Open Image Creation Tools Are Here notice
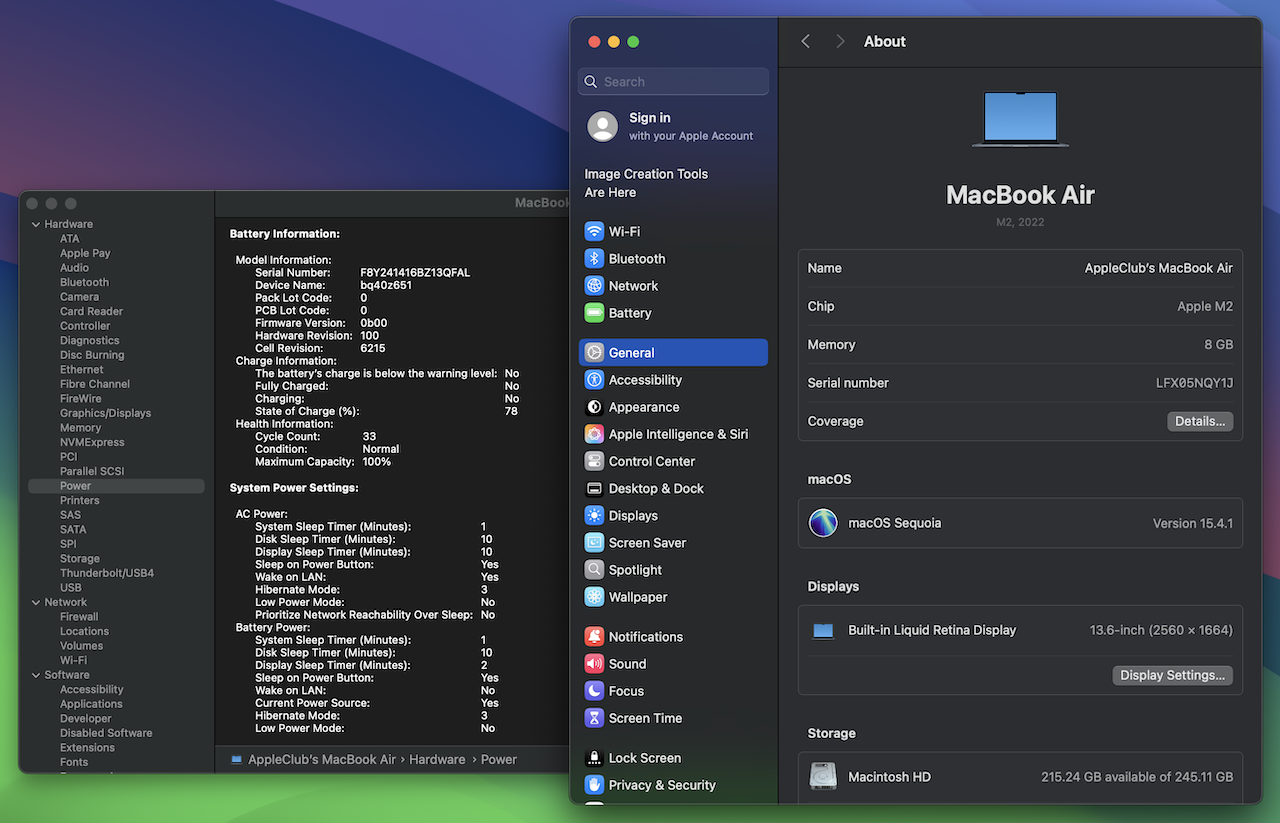This screenshot has height=823, width=1280. click(x=646, y=183)
